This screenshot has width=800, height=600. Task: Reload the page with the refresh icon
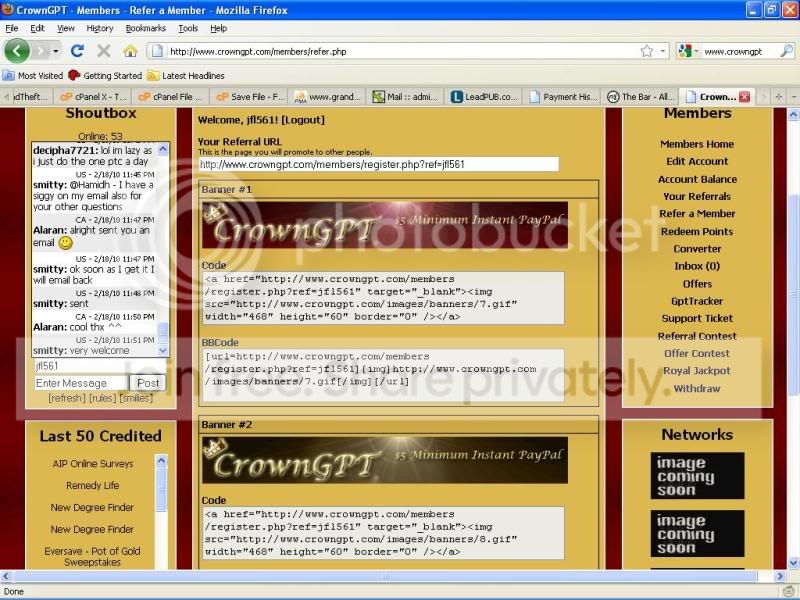coord(78,51)
